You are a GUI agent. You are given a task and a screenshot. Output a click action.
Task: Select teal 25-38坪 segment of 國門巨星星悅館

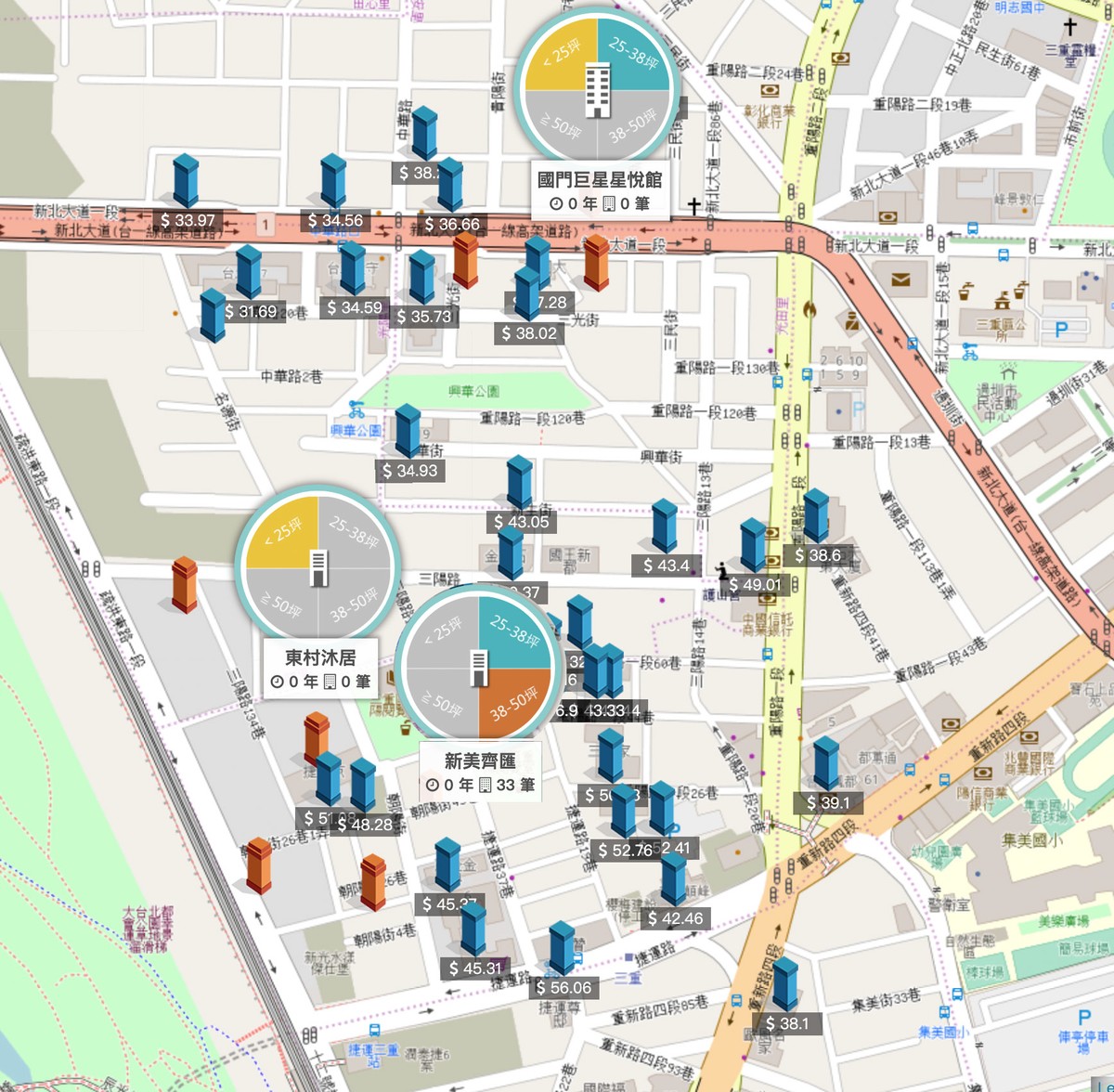pyautogui.click(x=633, y=56)
